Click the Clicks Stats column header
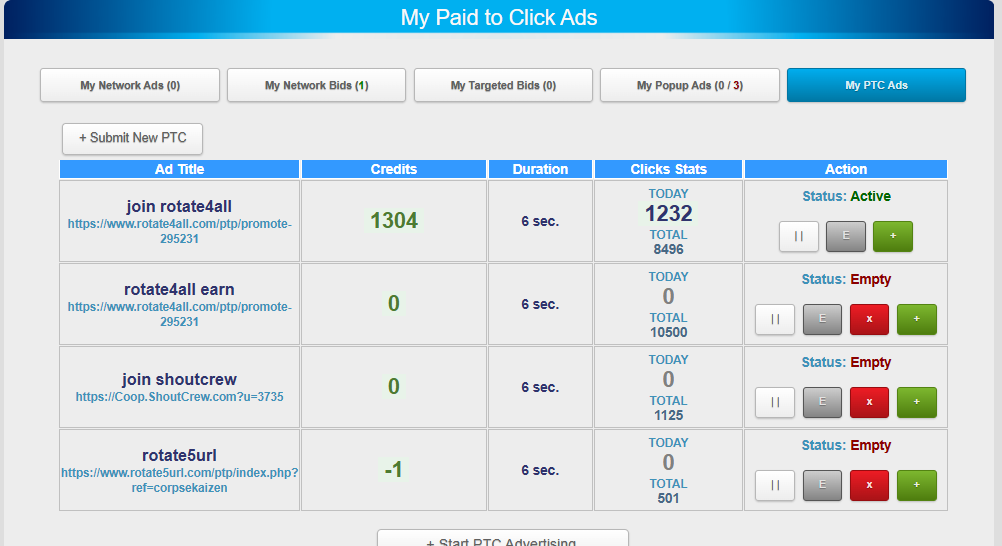This screenshot has width=1002, height=546. pos(668,169)
